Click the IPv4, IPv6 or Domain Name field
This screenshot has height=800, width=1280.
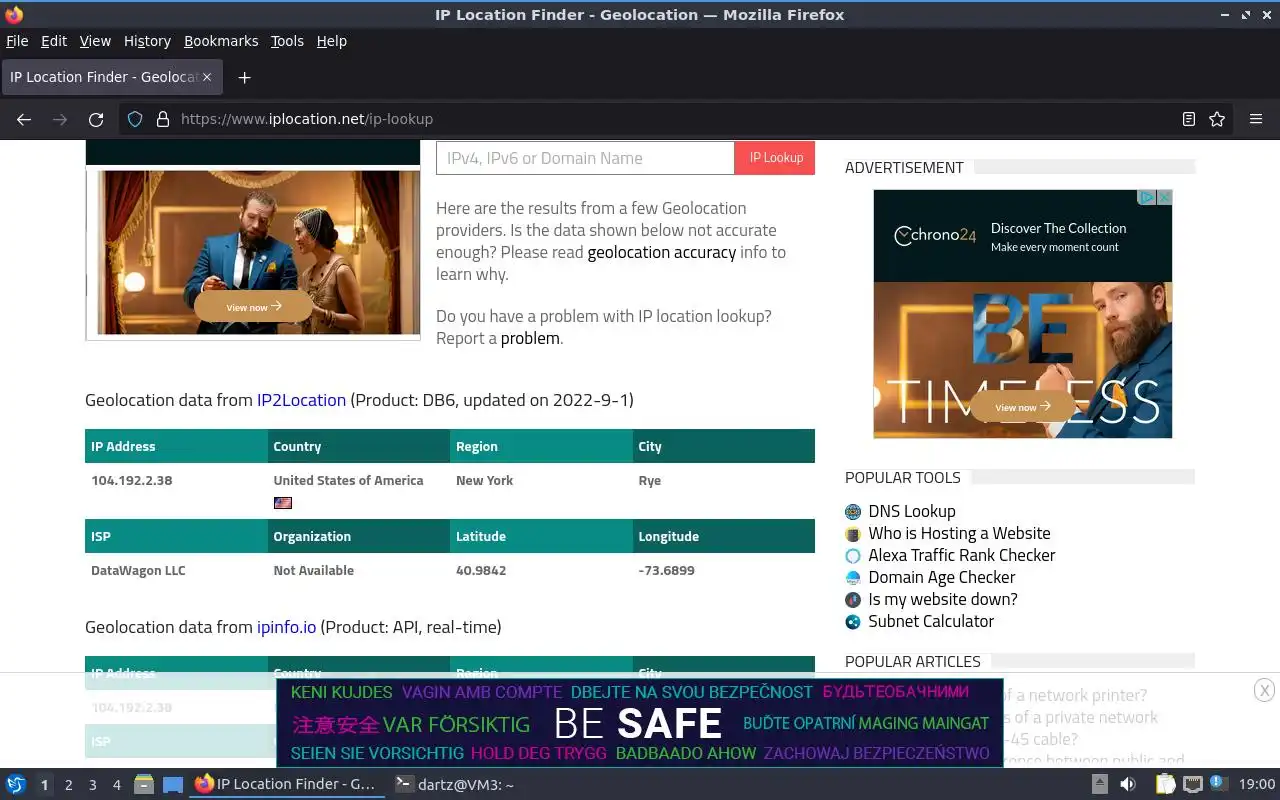585,158
